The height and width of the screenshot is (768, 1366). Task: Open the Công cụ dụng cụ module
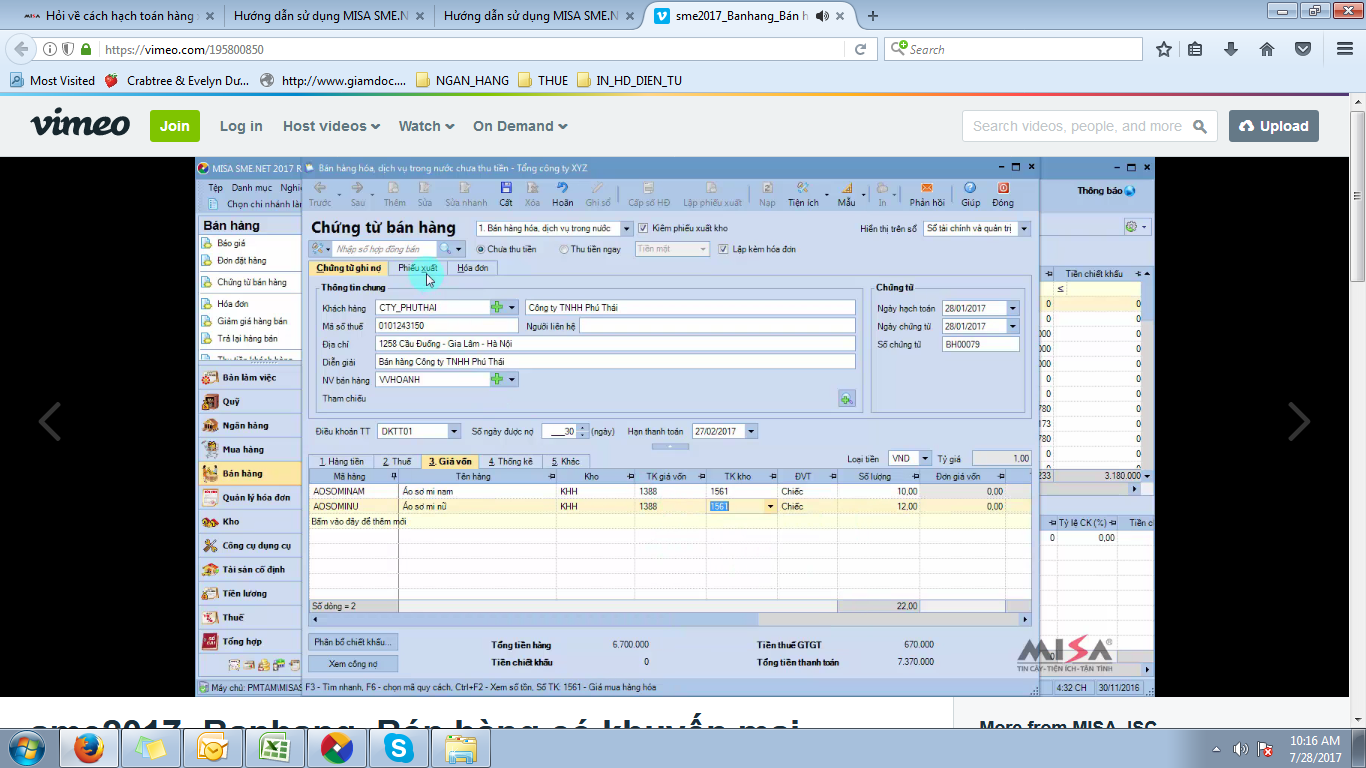pyautogui.click(x=250, y=545)
